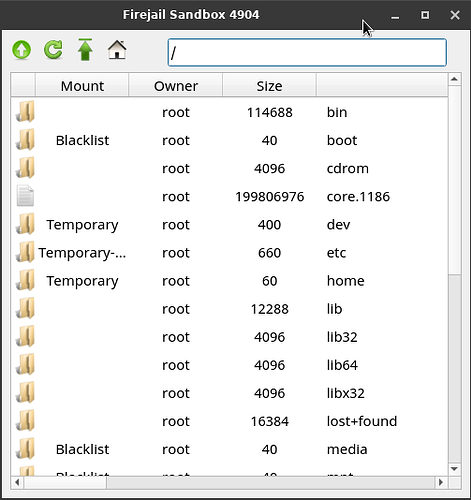
Task: Click Temporary mount label for dev
Action: click(82, 225)
